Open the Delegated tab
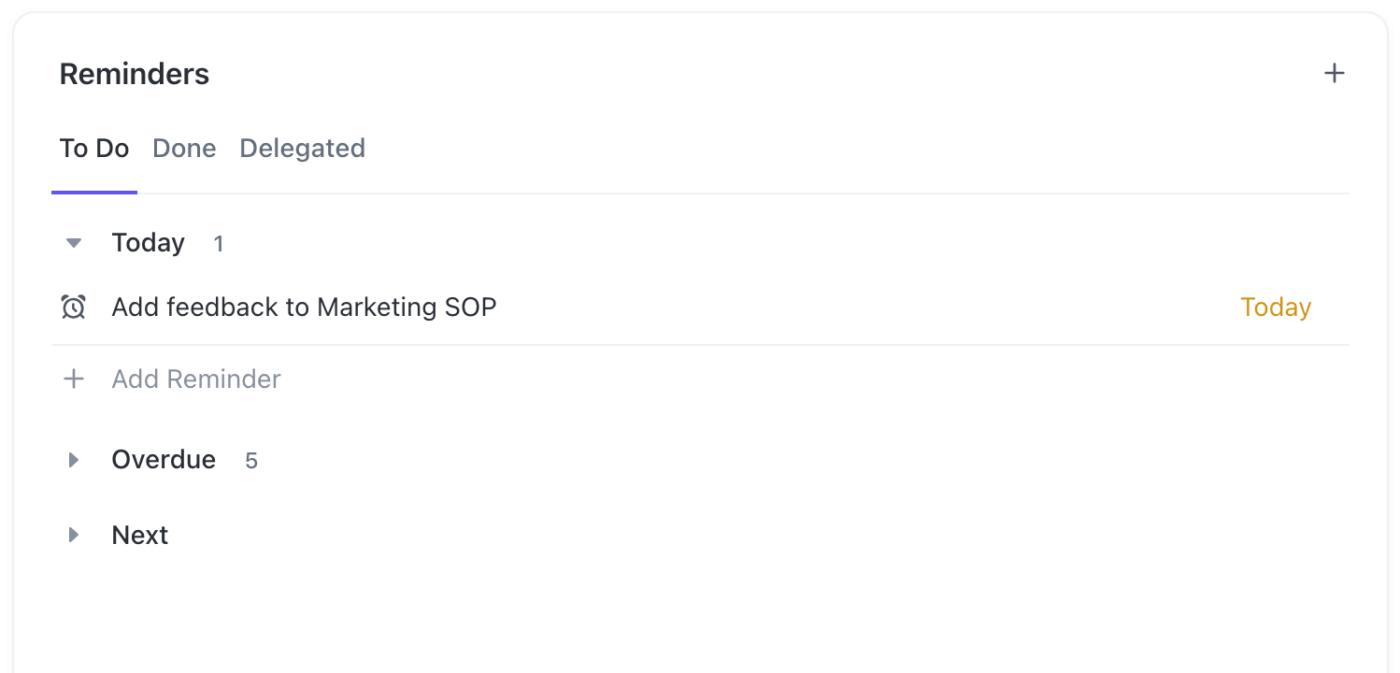The height and width of the screenshot is (673, 1400). (302, 147)
